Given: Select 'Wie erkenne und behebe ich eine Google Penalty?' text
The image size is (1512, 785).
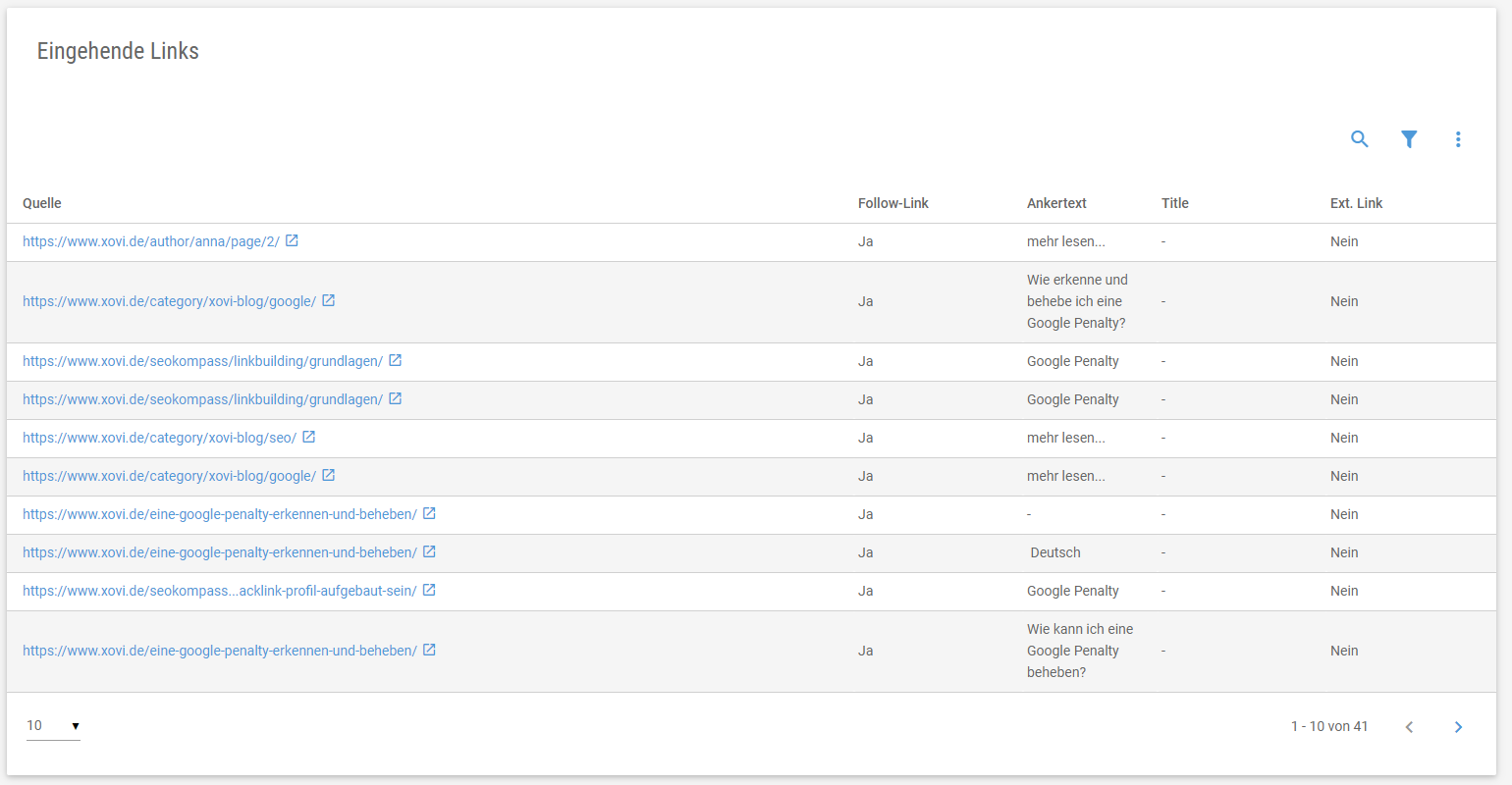Looking at the screenshot, I should click(x=1077, y=301).
